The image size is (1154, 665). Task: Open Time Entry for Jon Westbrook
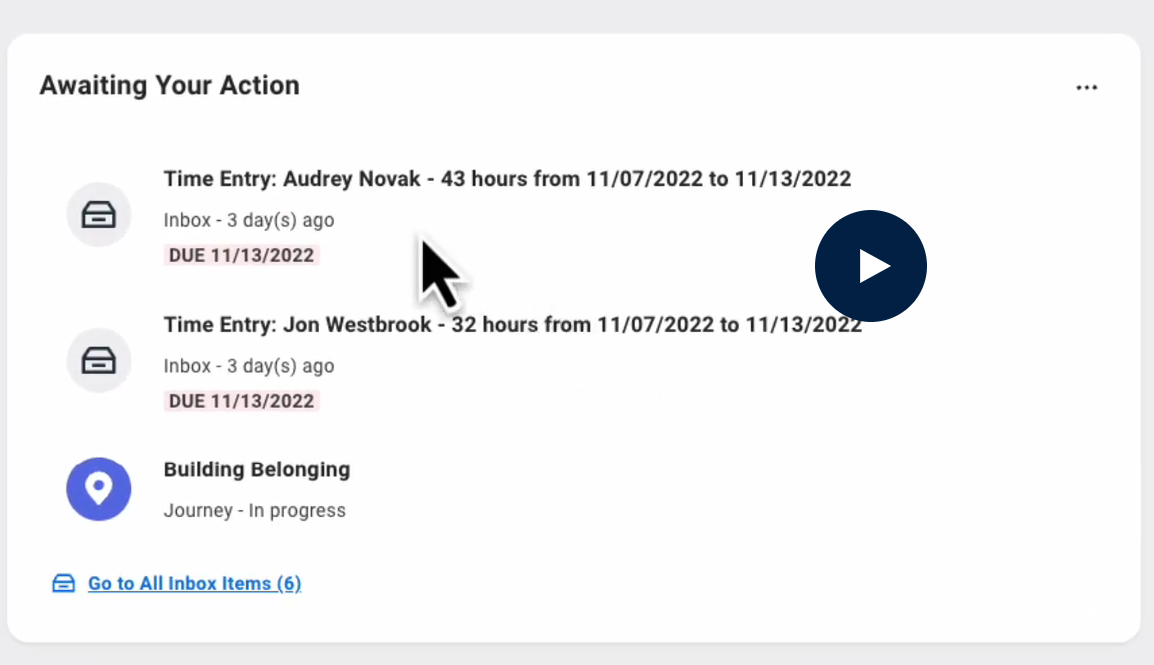tap(512, 325)
